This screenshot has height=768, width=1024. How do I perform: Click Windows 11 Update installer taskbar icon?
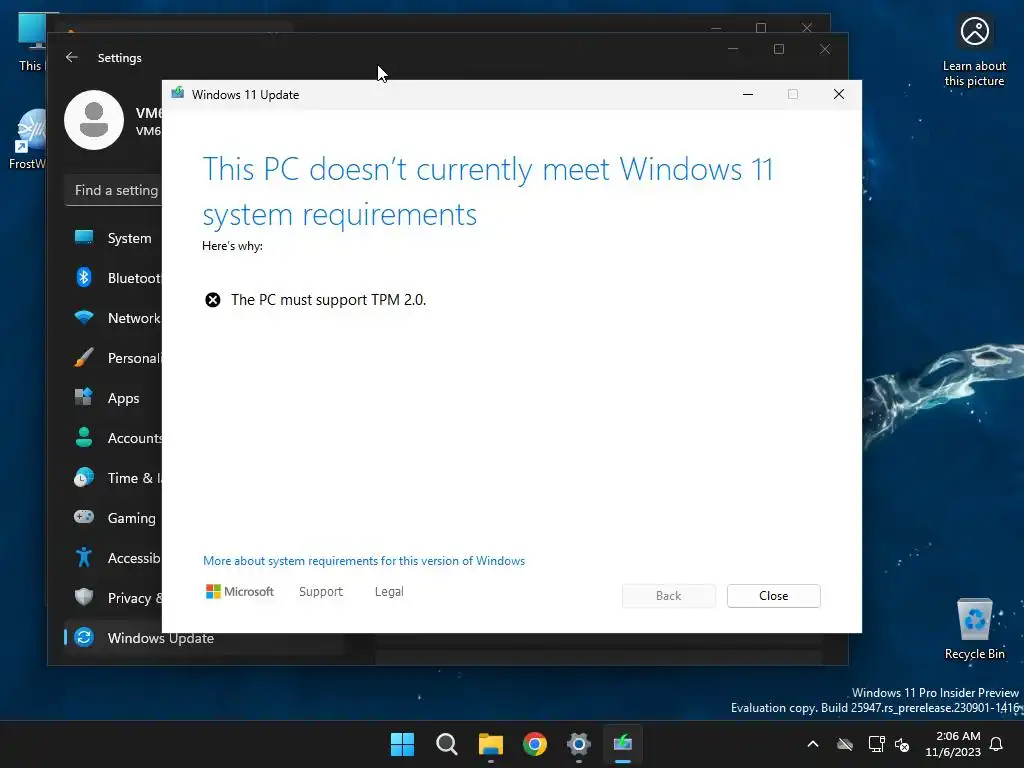[623, 744]
